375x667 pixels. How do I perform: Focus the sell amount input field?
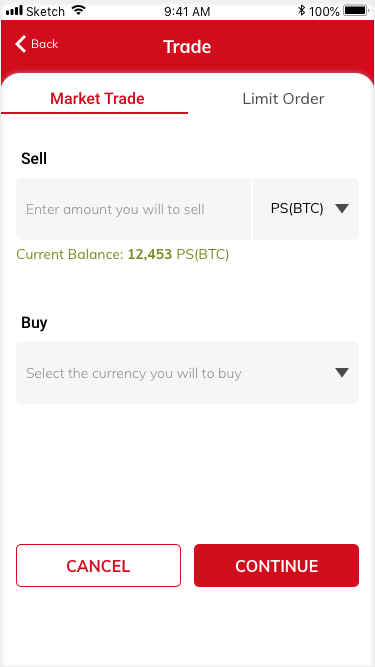click(x=133, y=209)
